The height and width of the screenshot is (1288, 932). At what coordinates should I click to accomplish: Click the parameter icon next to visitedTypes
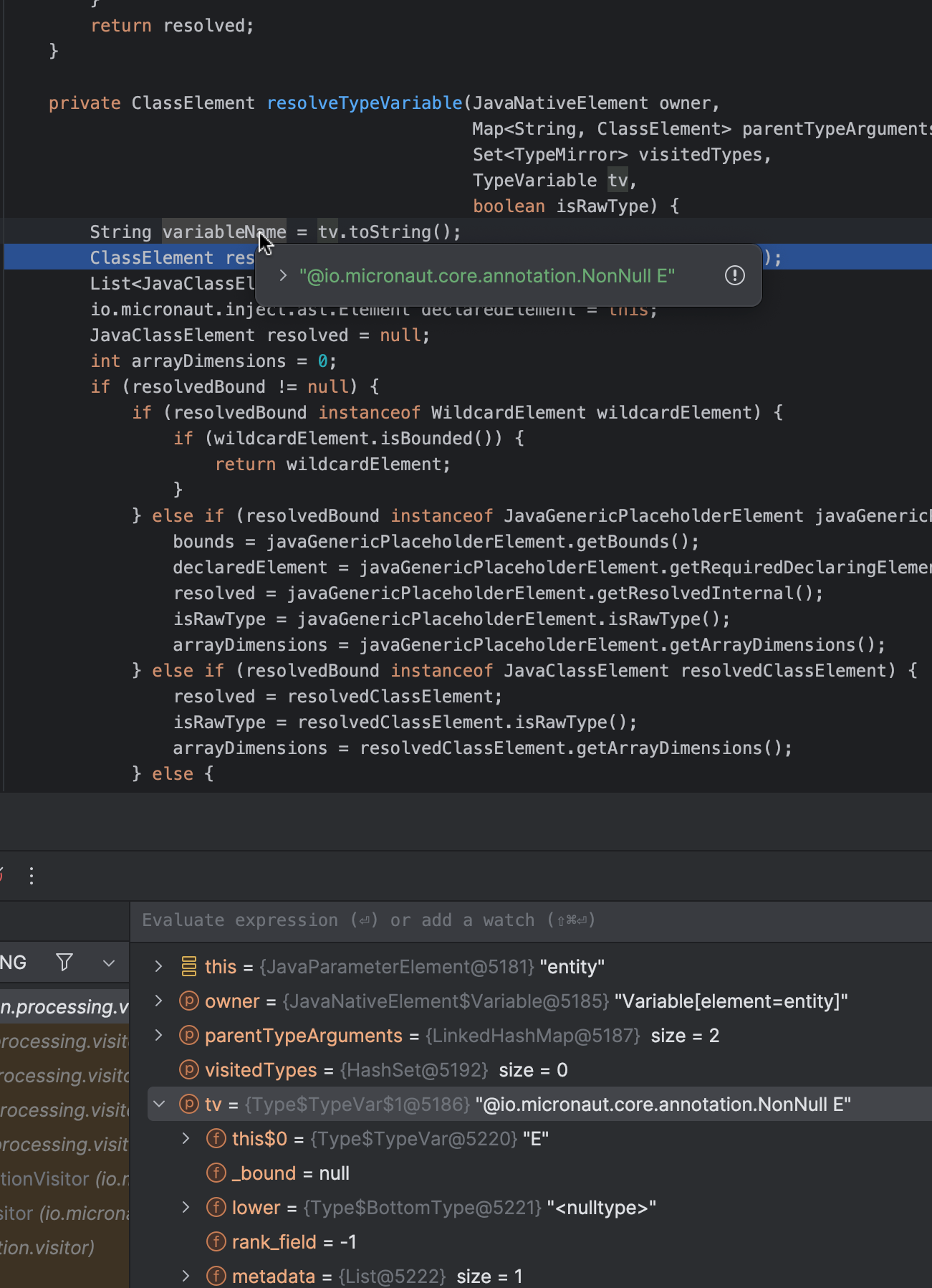pyautogui.click(x=188, y=1070)
